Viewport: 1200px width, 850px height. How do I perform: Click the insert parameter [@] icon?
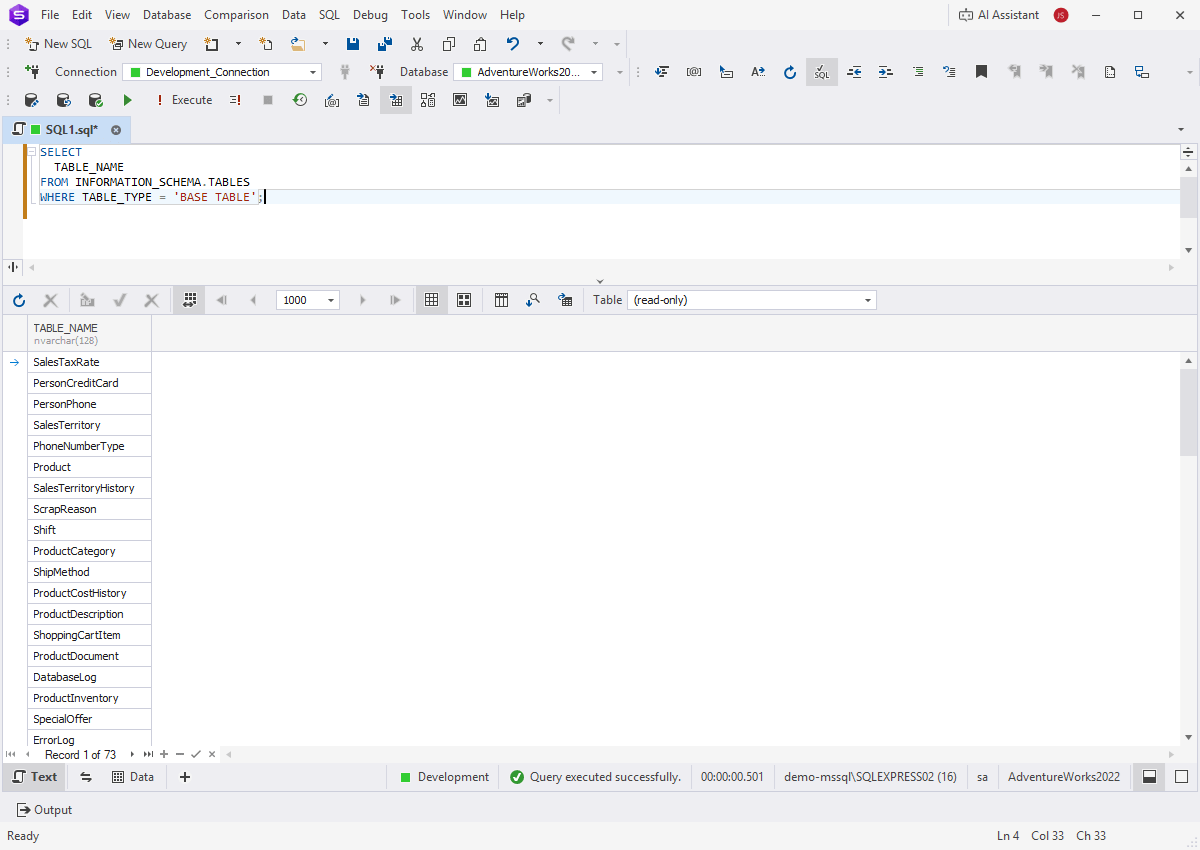click(x=694, y=72)
